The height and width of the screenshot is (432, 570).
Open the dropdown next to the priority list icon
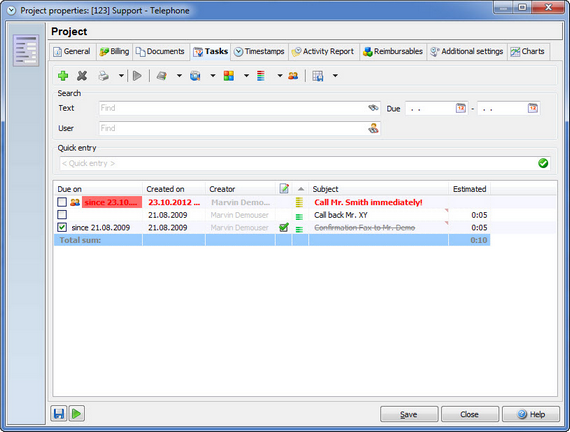click(280, 76)
